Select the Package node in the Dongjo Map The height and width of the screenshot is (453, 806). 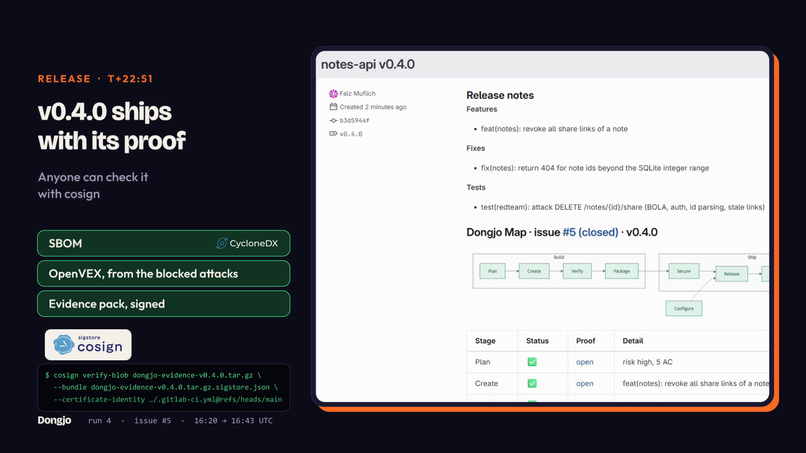pos(621,271)
